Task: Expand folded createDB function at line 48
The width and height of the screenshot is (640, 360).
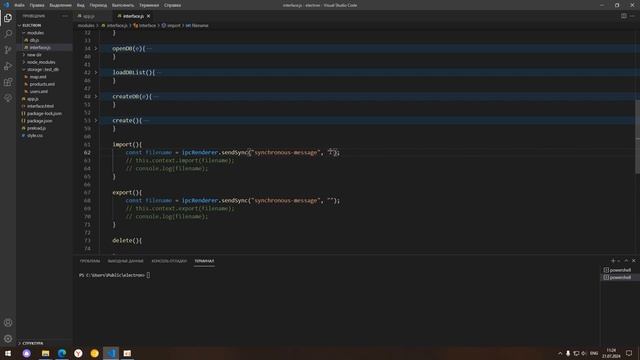Action: click(96, 97)
